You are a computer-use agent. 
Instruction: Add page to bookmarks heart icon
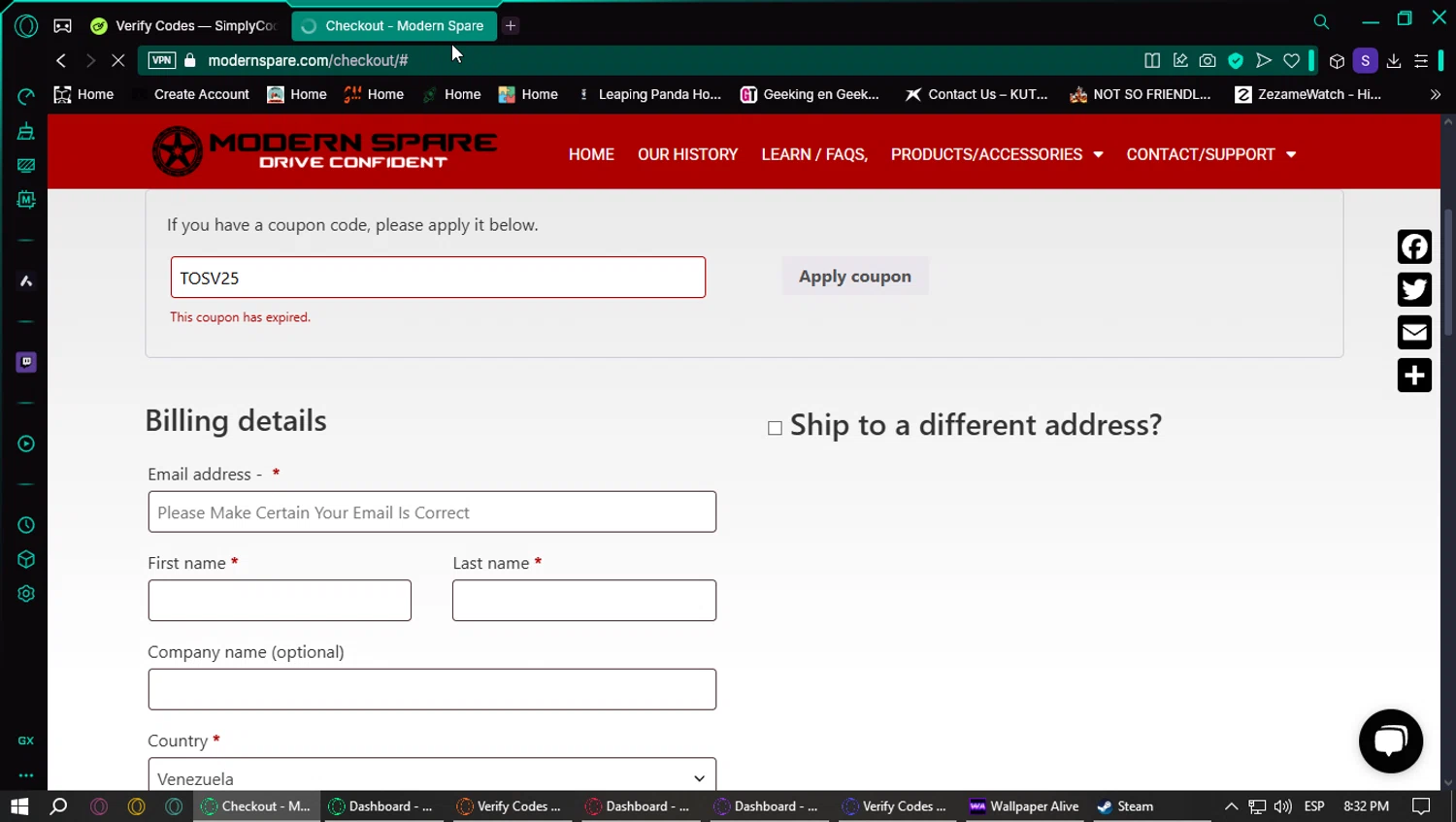click(1292, 60)
